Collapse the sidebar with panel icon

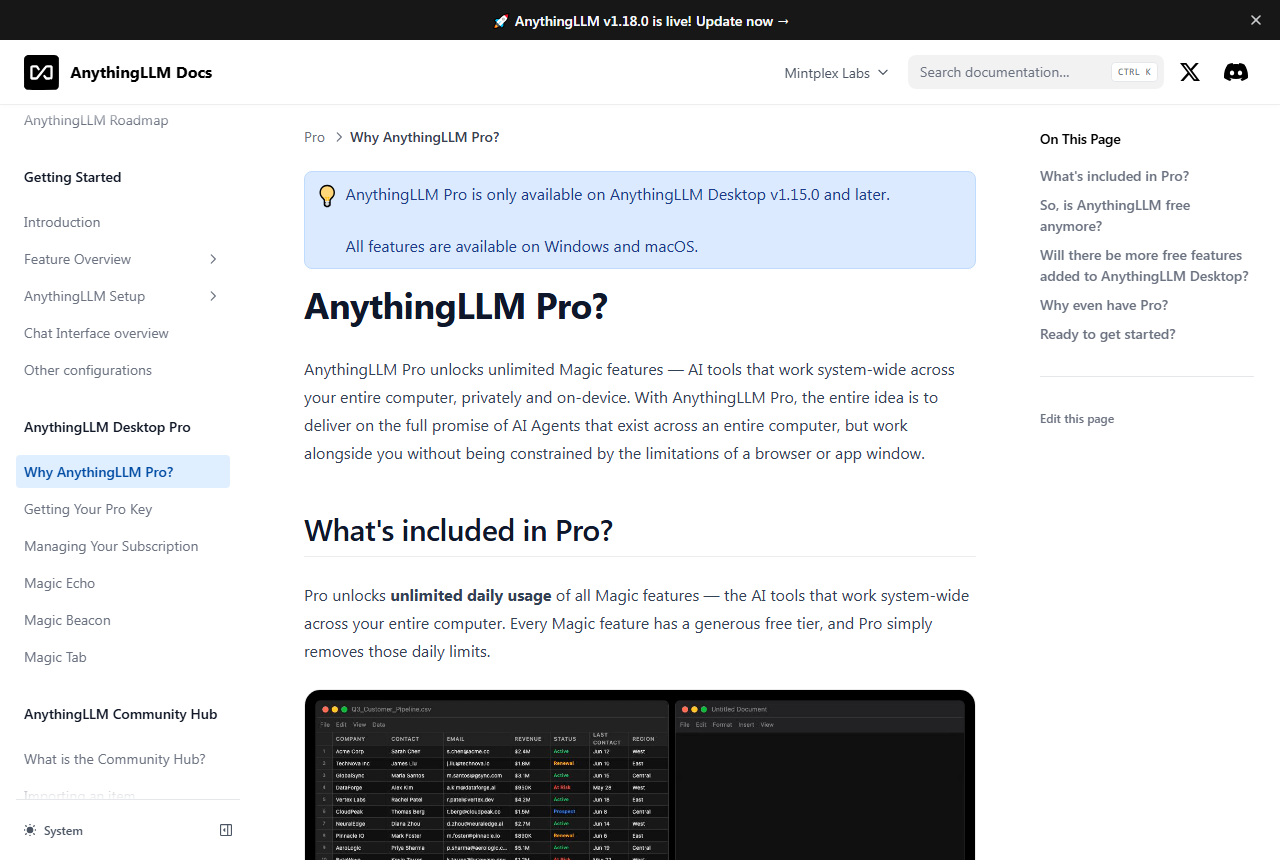[x=226, y=830]
